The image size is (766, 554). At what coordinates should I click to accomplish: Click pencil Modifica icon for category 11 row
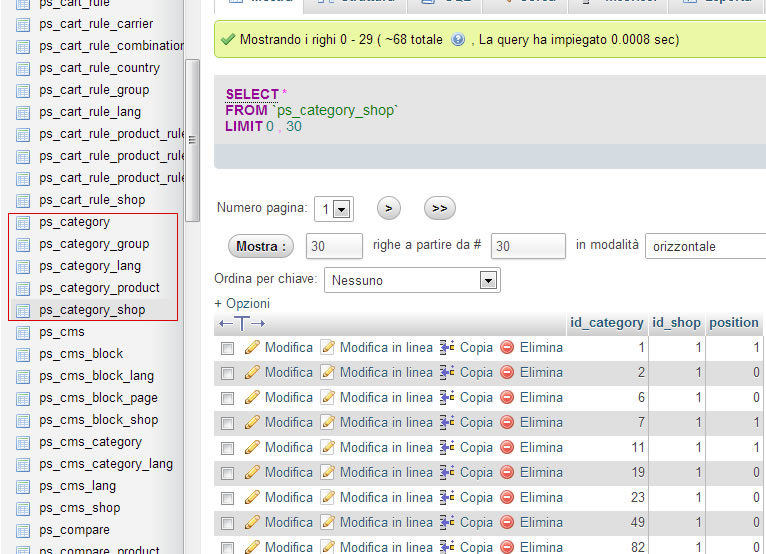click(x=252, y=447)
